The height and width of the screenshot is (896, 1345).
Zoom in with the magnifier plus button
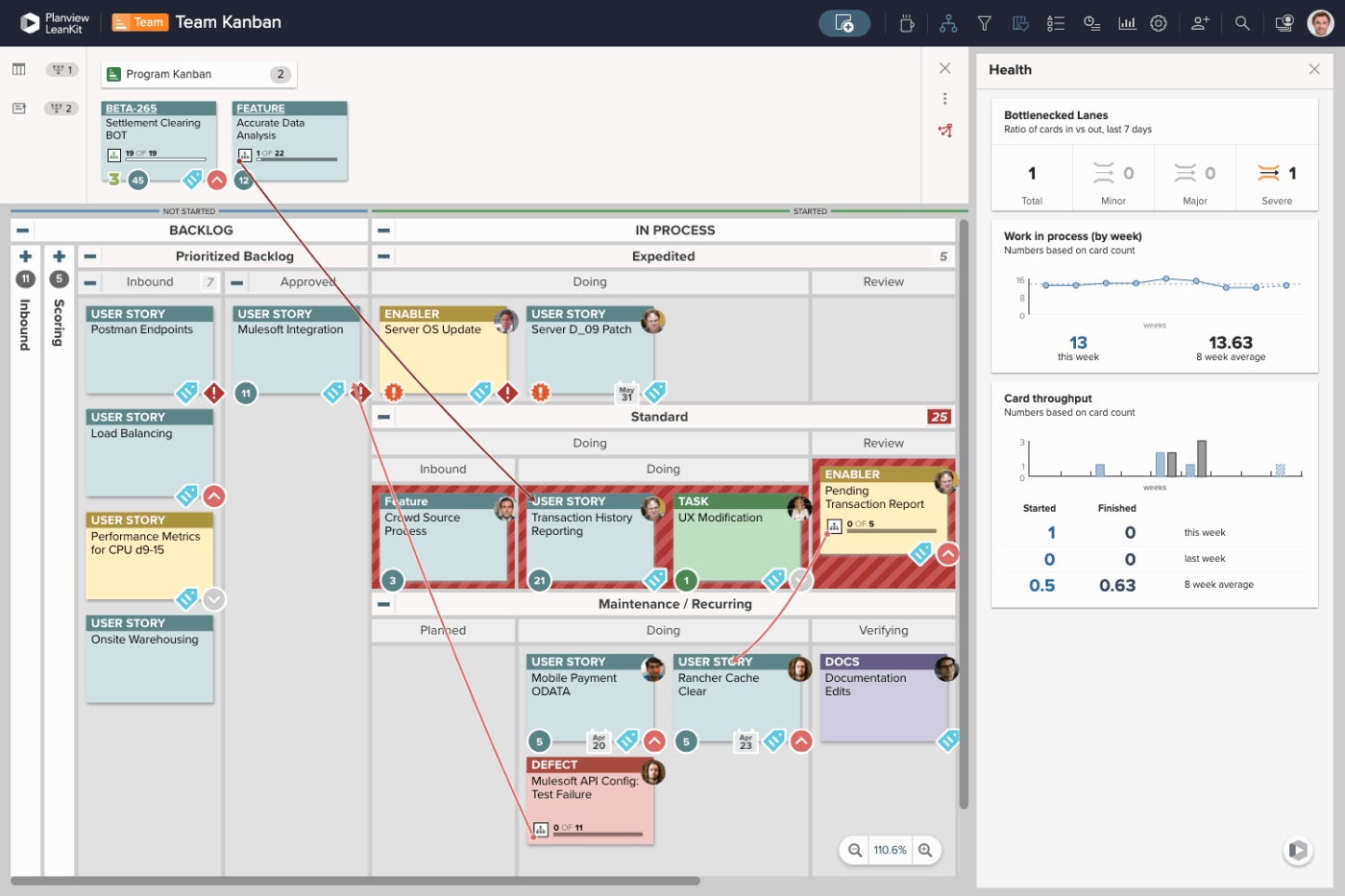tap(924, 850)
